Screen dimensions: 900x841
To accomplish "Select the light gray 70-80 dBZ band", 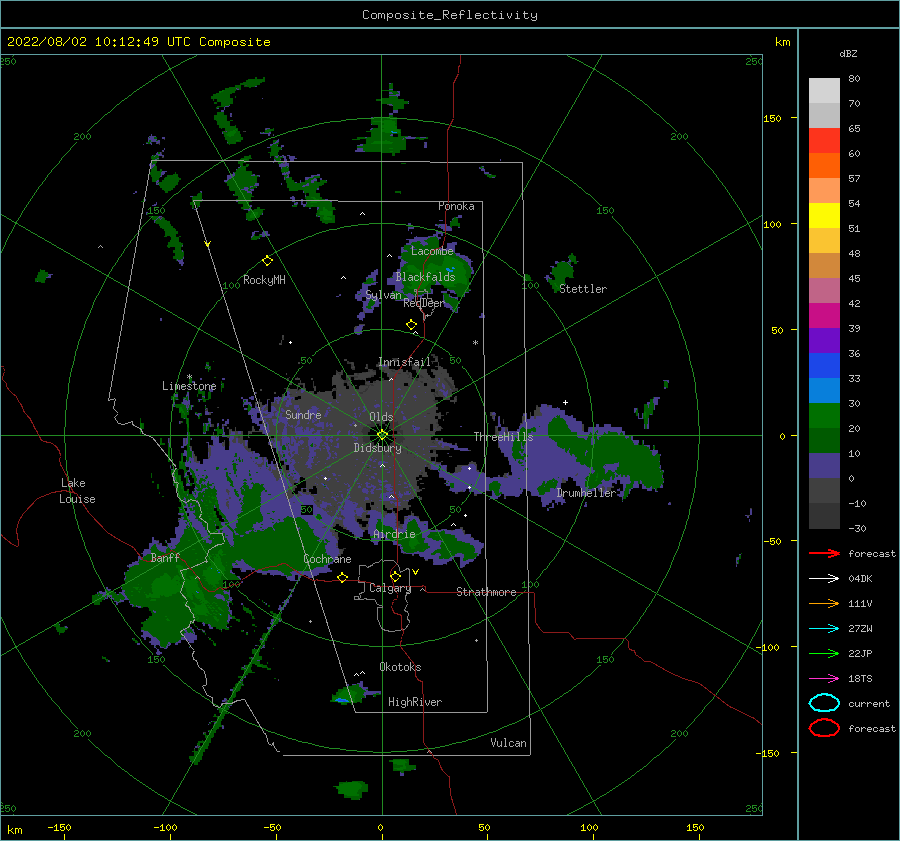I will (824, 91).
